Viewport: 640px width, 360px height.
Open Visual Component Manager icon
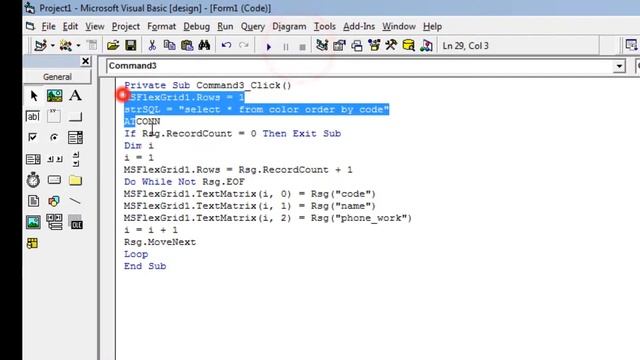(426, 46)
